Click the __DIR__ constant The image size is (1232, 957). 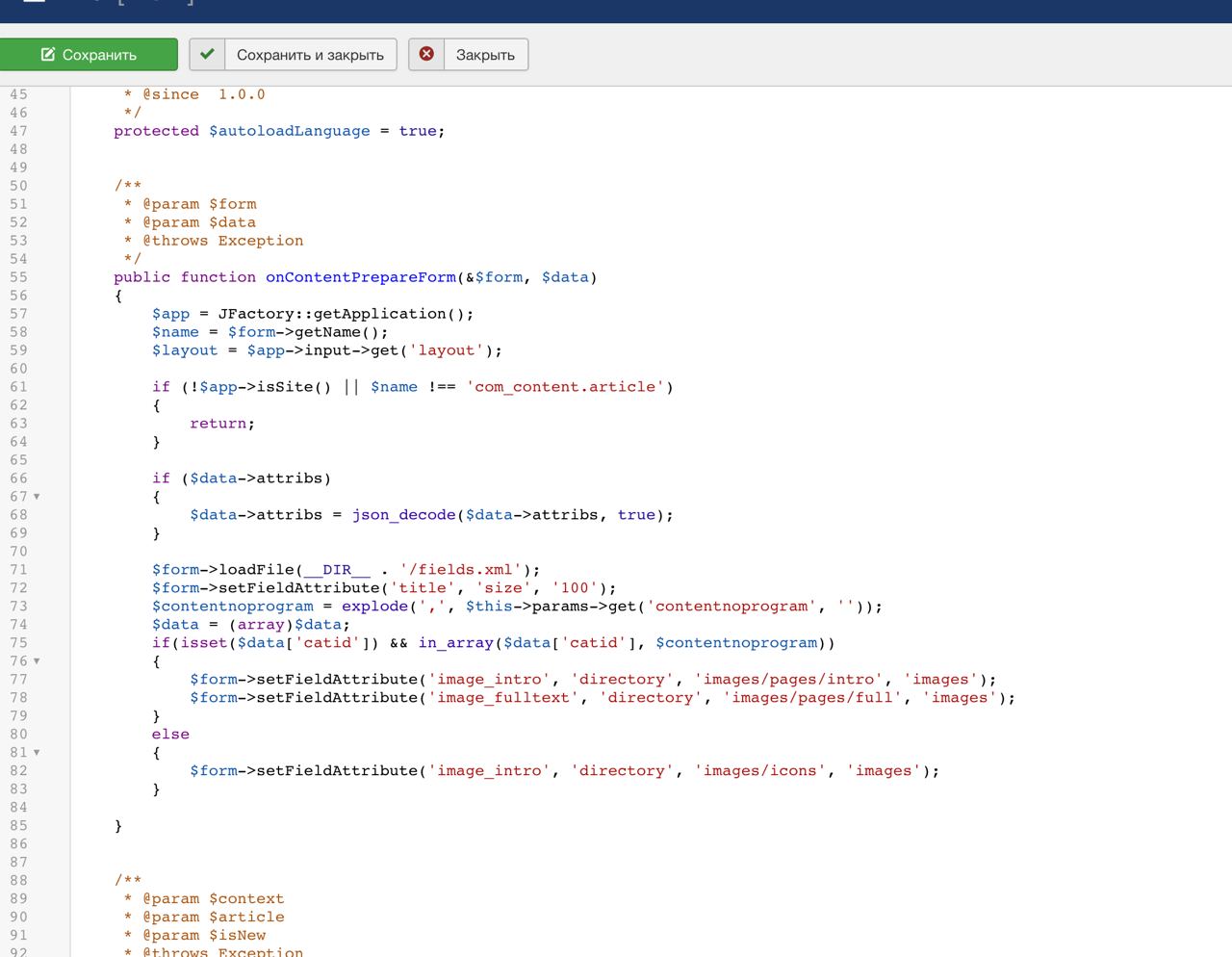[337, 570]
